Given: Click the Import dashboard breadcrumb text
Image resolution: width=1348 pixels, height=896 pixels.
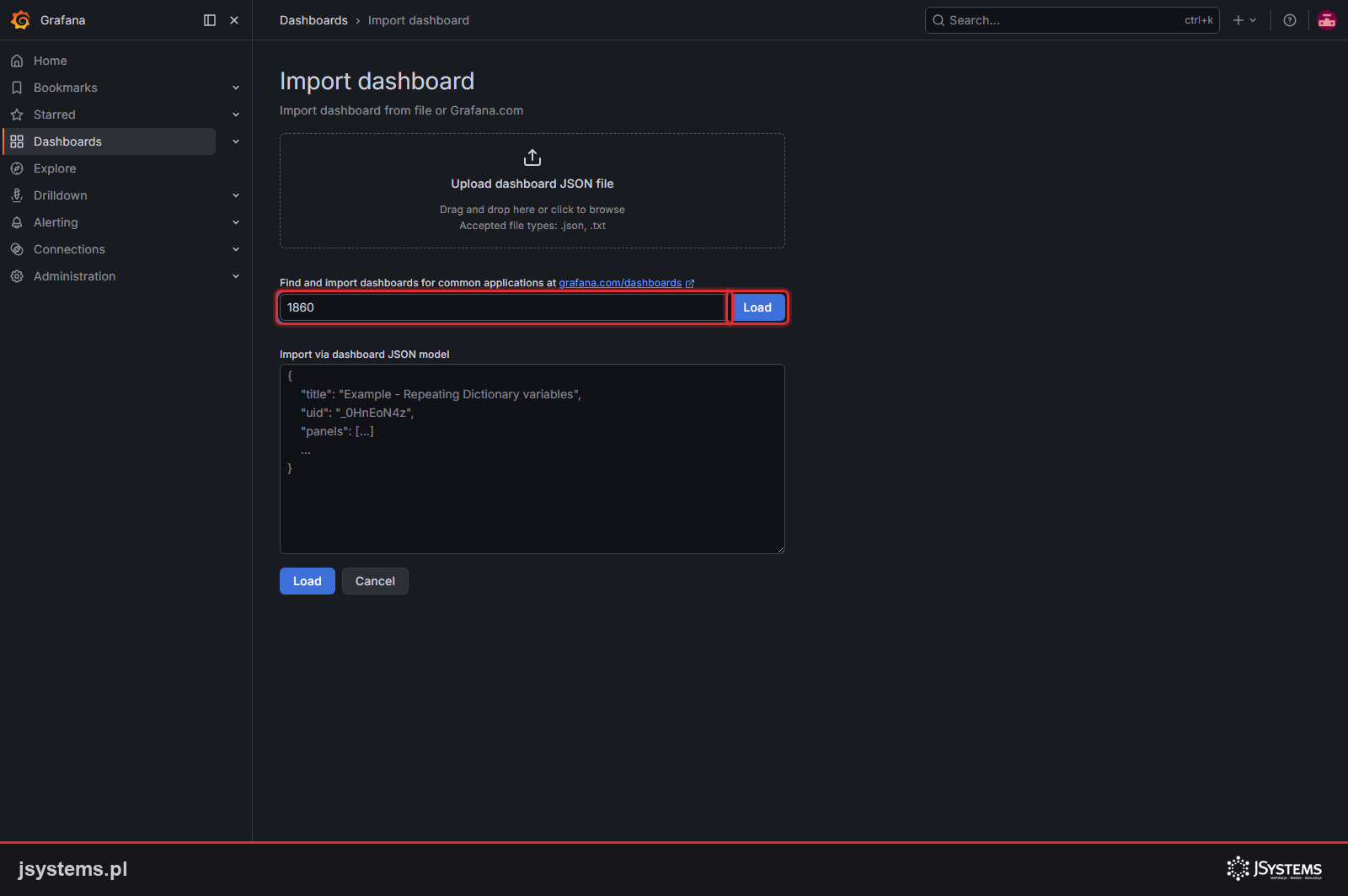Looking at the screenshot, I should 419,20.
